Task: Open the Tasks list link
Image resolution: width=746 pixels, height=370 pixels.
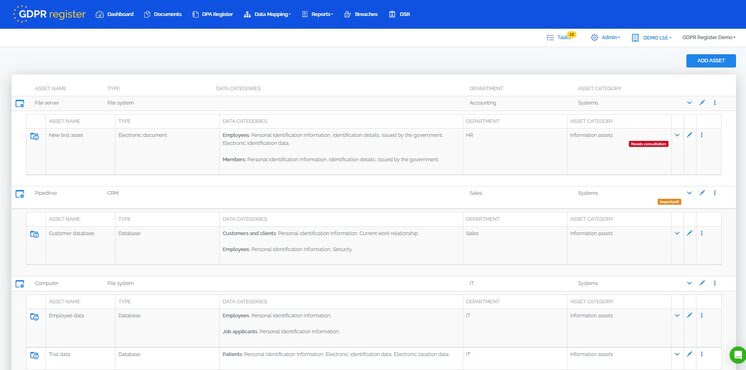Action: [558, 38]
